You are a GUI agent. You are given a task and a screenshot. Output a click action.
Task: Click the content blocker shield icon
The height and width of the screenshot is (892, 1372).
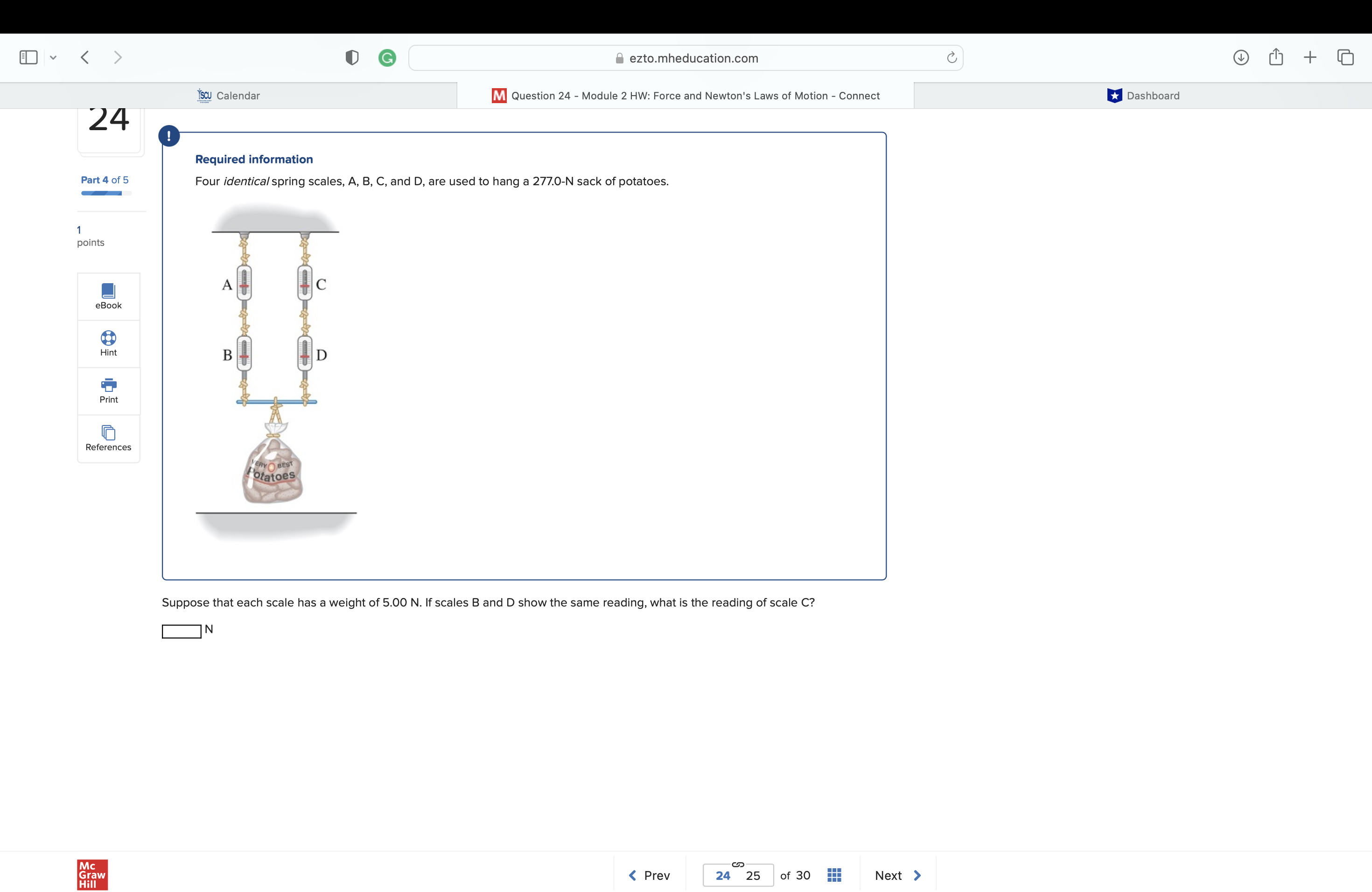tap(352, 57)
